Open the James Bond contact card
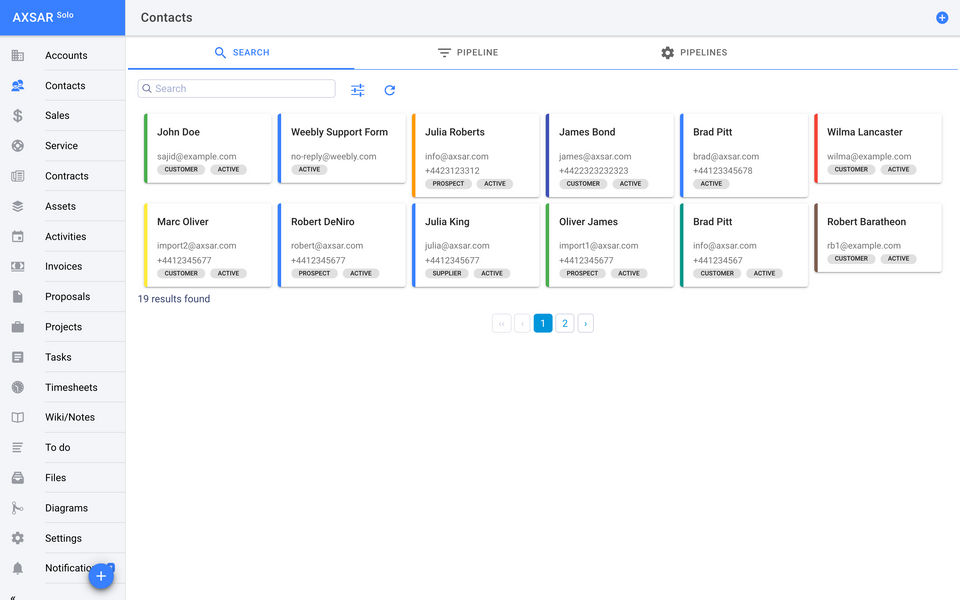 [610, 148]
